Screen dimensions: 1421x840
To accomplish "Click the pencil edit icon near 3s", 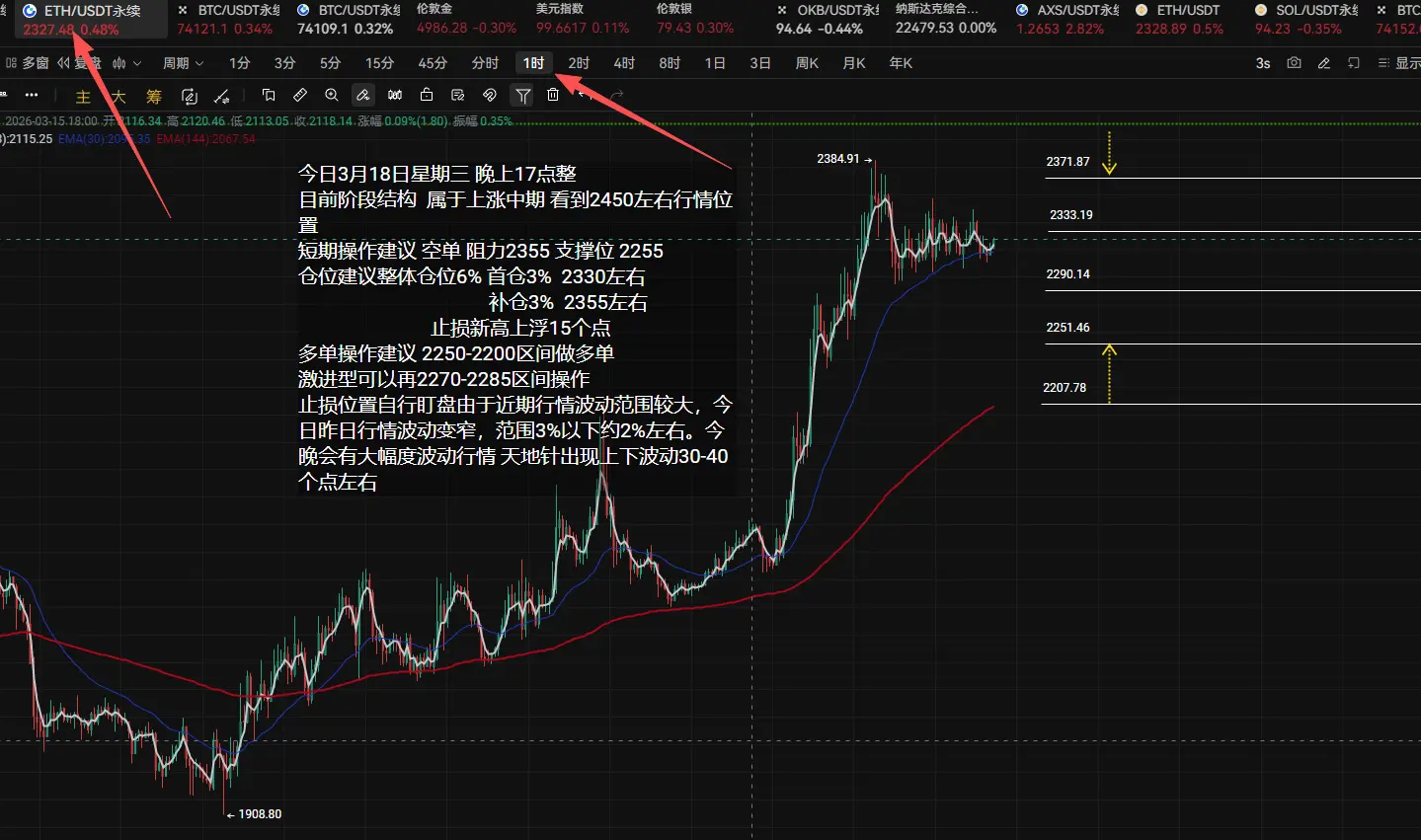I will point(1324,63).
